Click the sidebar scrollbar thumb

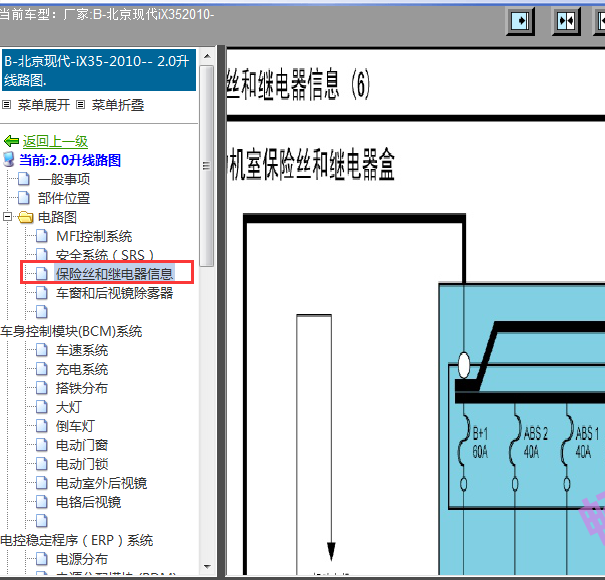click(x=207, y=166)
